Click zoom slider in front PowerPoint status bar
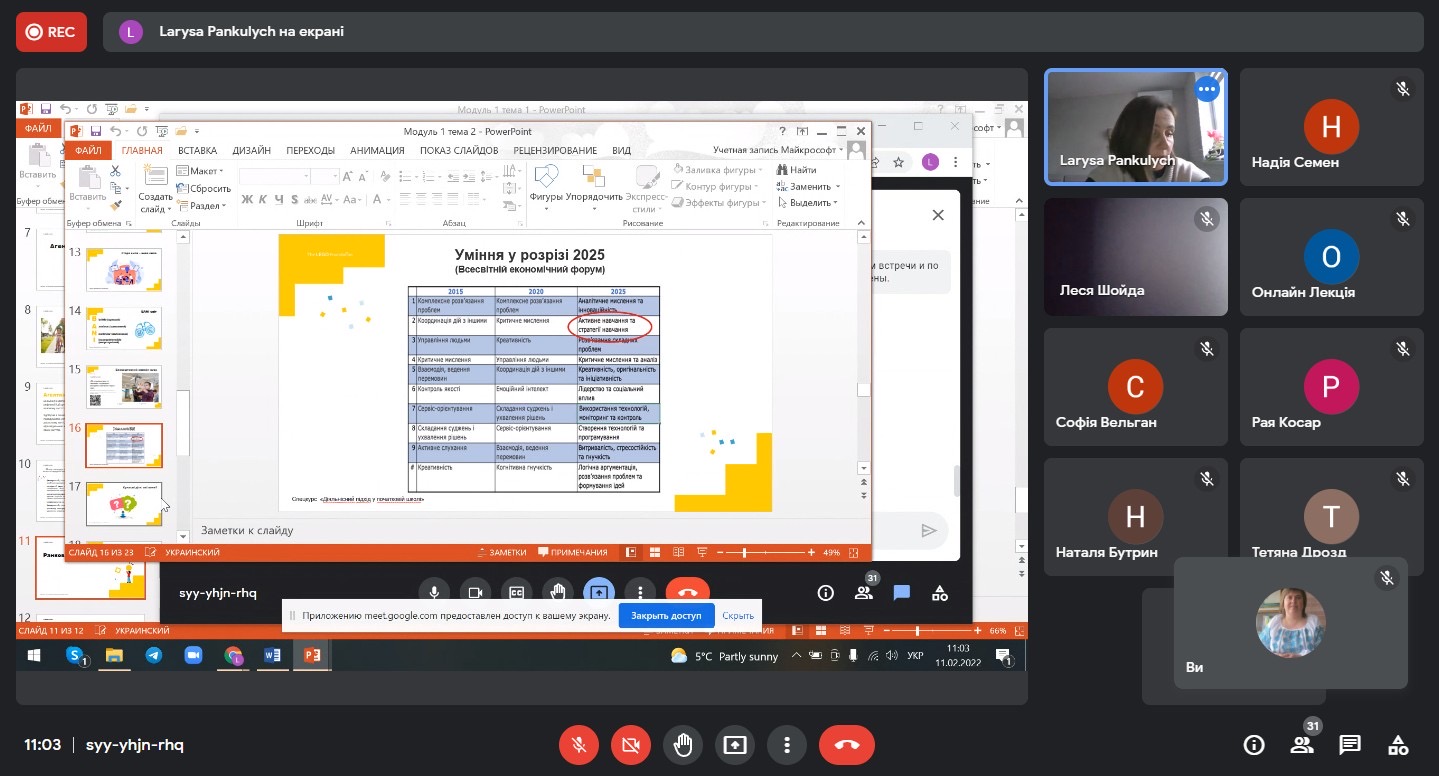1439x776 pixels. coord(768,552)
